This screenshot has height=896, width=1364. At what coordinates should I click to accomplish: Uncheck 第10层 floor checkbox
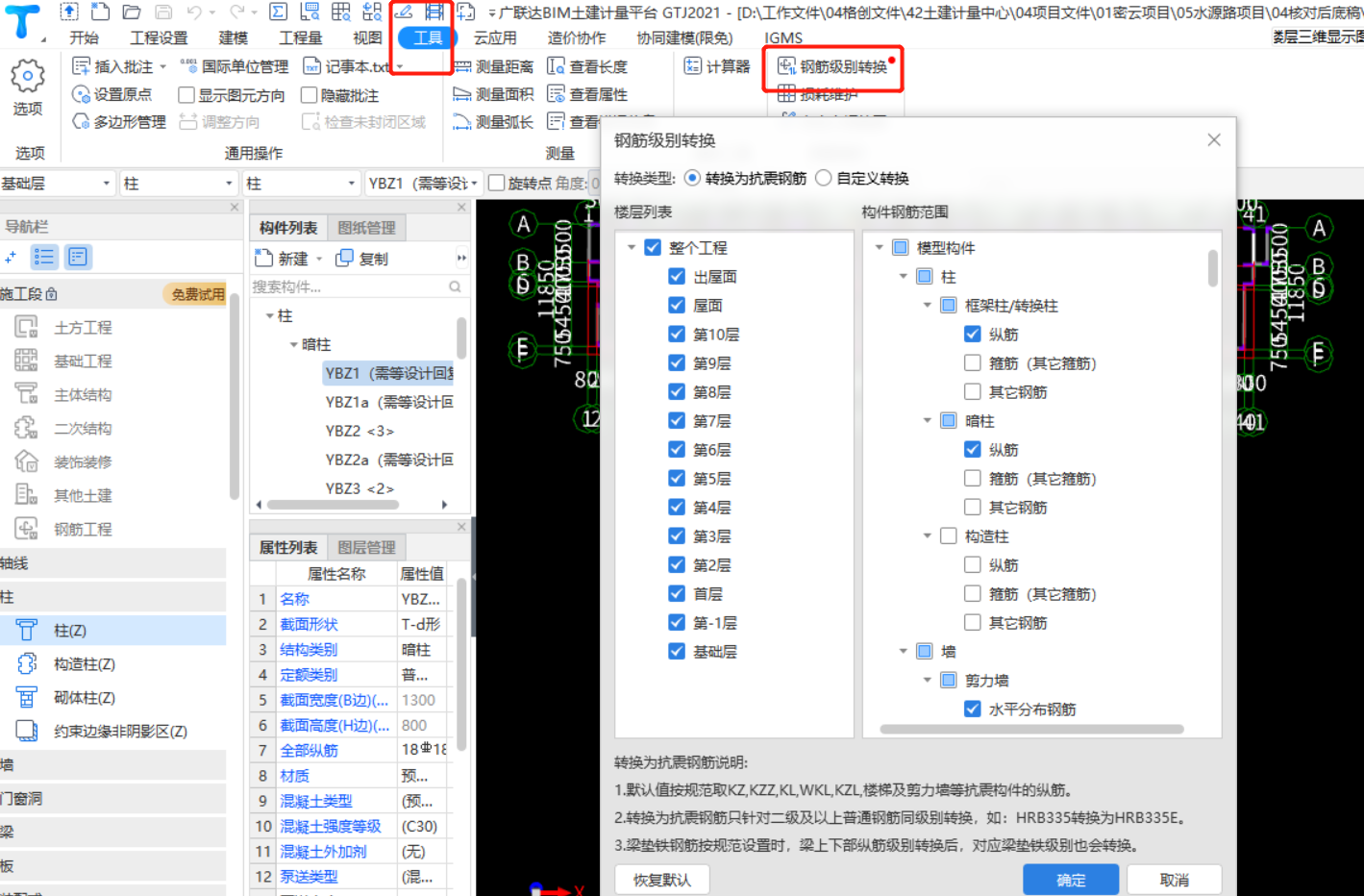677,334
